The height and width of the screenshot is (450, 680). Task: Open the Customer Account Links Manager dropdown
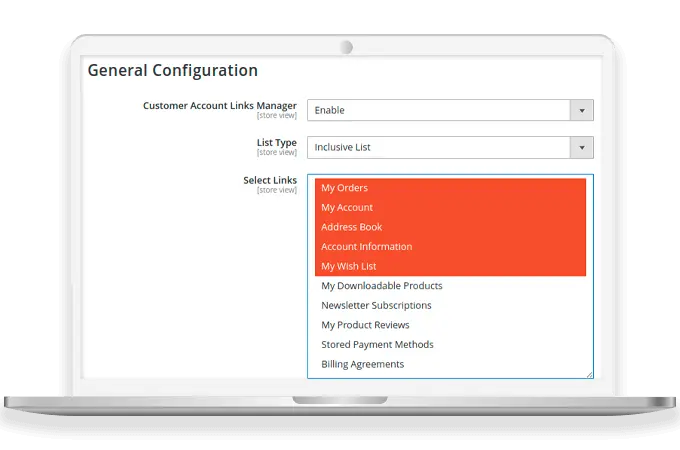pos(438,110)
